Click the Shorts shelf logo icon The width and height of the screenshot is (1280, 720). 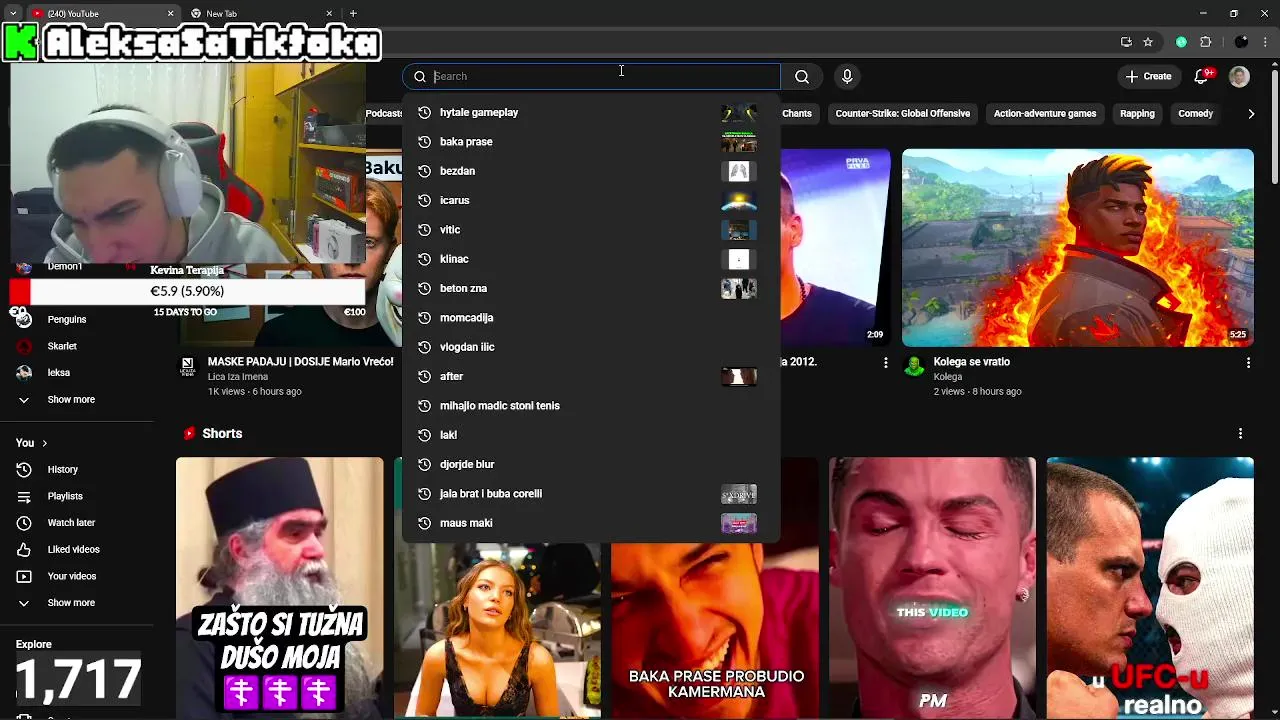point(188,434)
